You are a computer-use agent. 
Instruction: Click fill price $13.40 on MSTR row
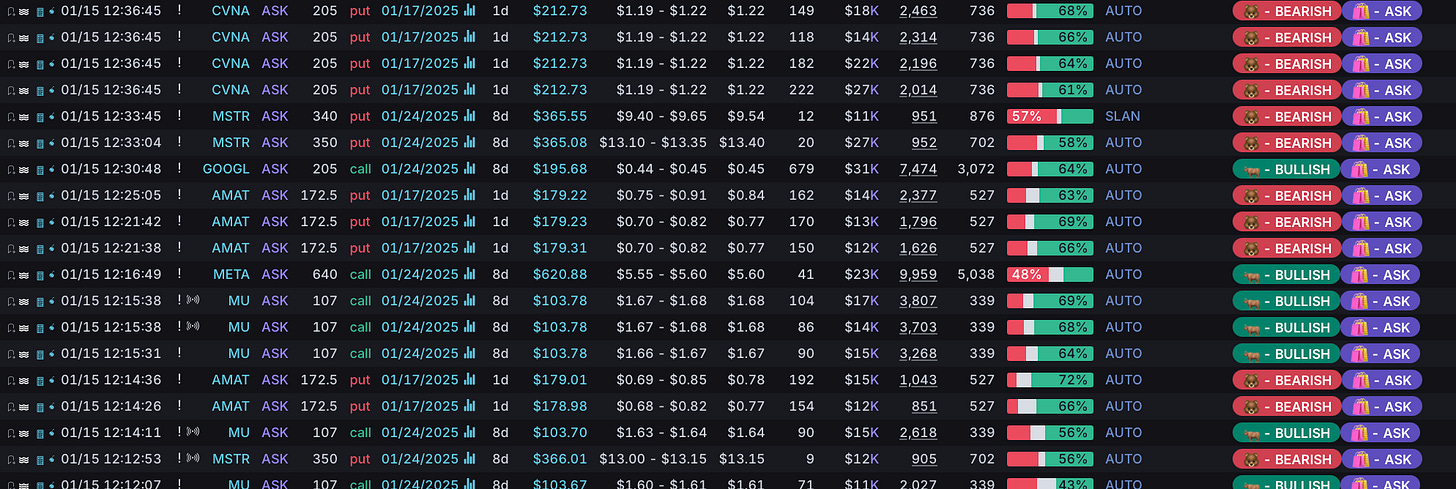(742, 143)
